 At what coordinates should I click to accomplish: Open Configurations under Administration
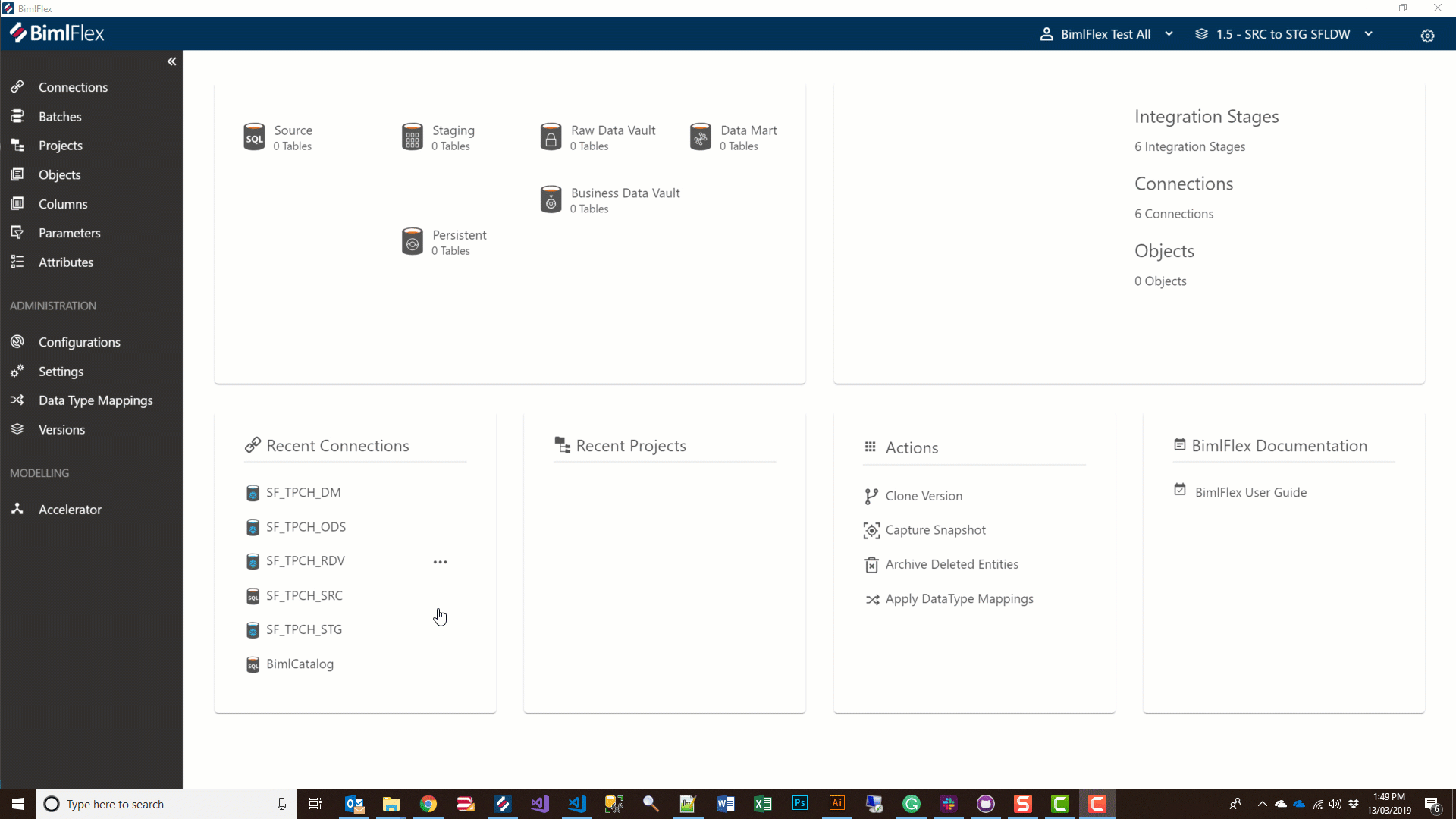point(79,341)
